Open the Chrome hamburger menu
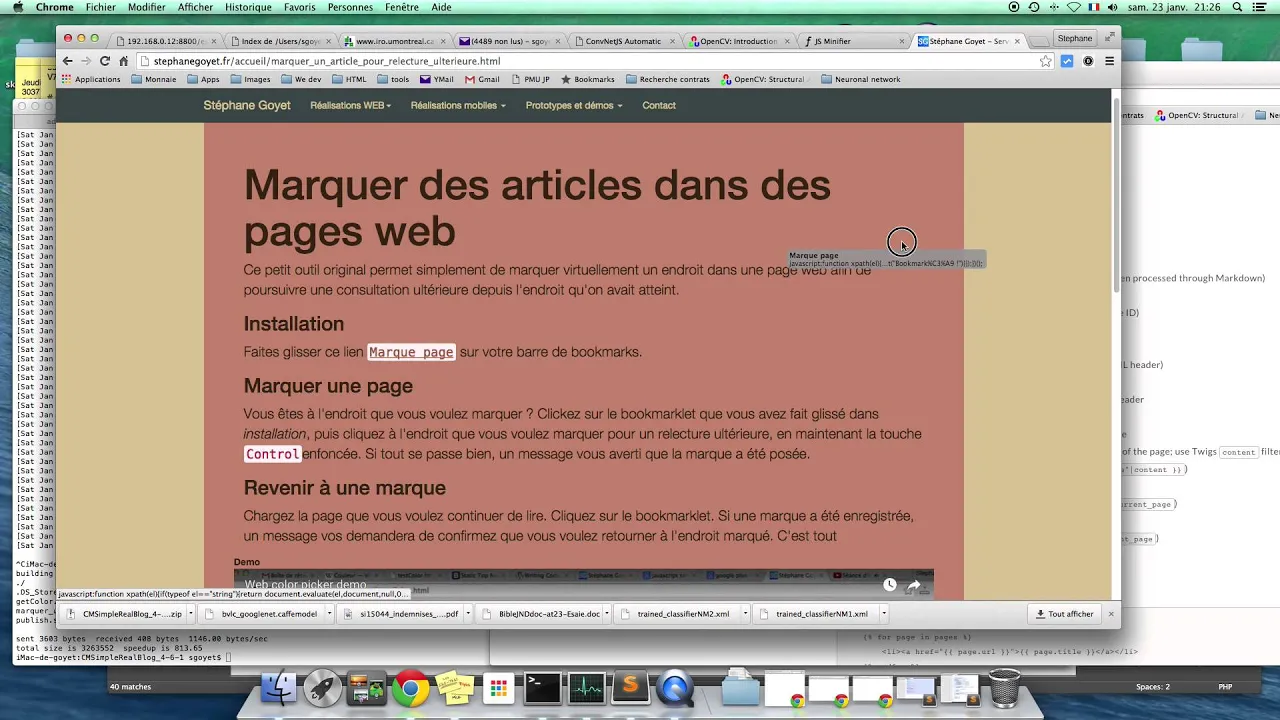Viewport: 1280px width, 720px height. [1109, 61]
